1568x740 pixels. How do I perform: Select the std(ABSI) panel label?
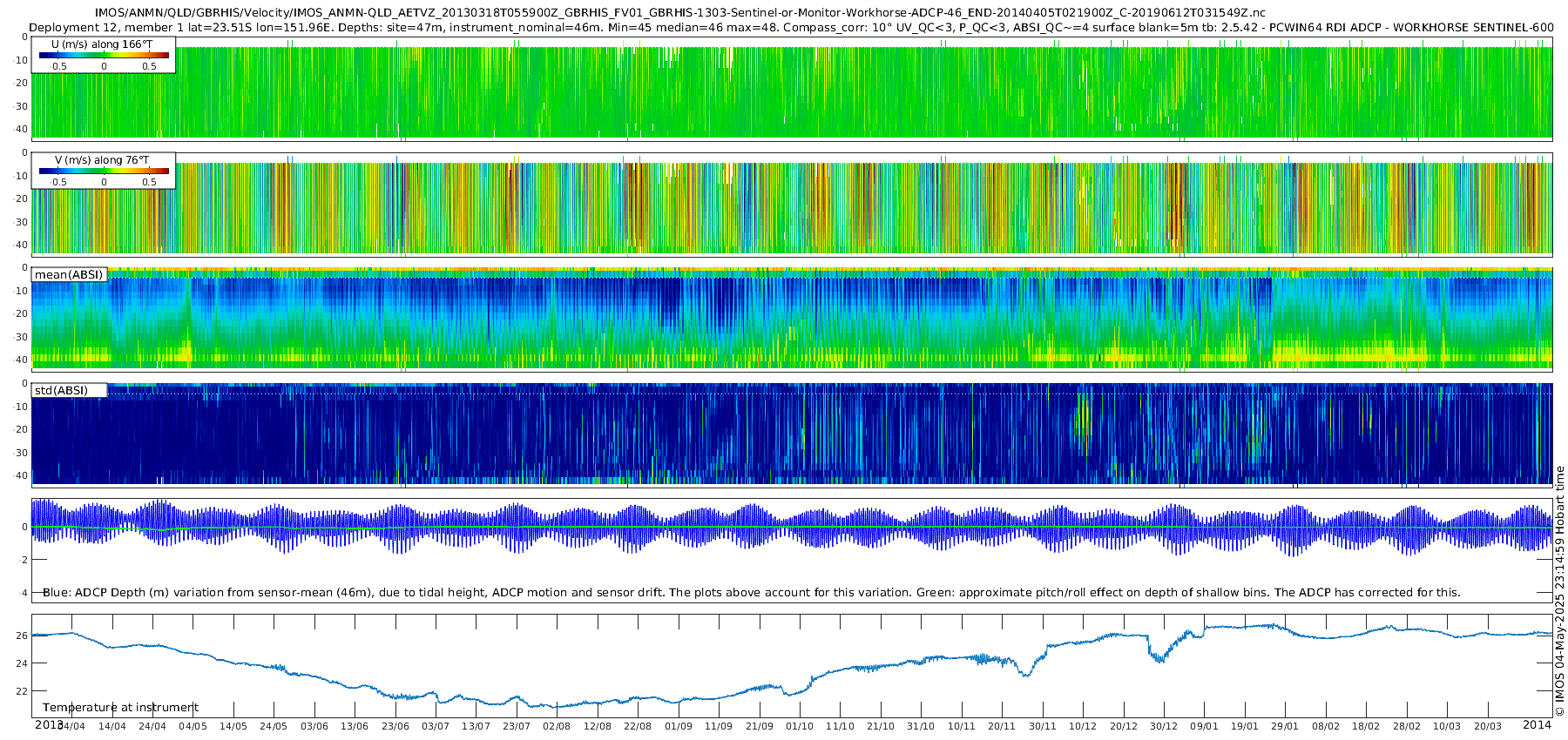[x=61, y=390]
